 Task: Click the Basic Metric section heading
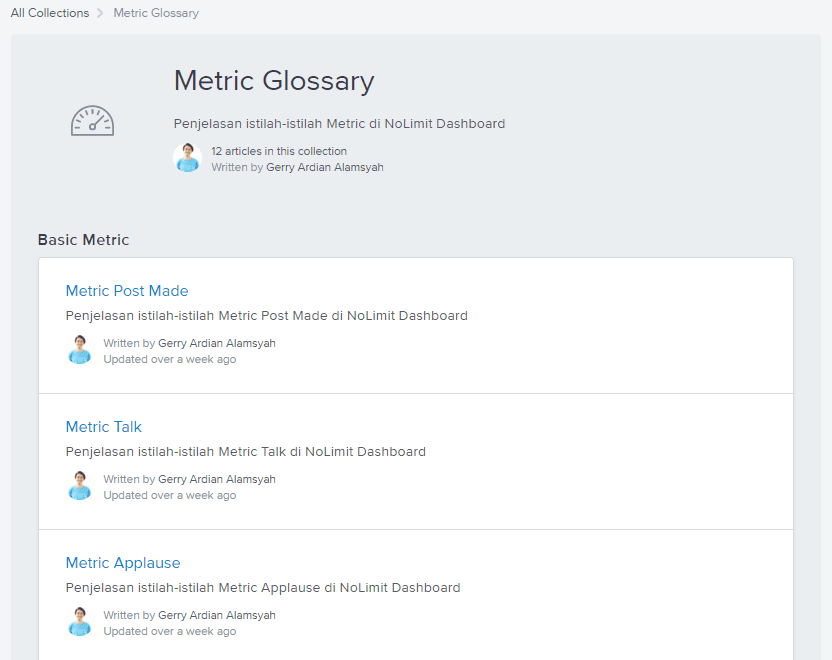[x=83, y=240]
